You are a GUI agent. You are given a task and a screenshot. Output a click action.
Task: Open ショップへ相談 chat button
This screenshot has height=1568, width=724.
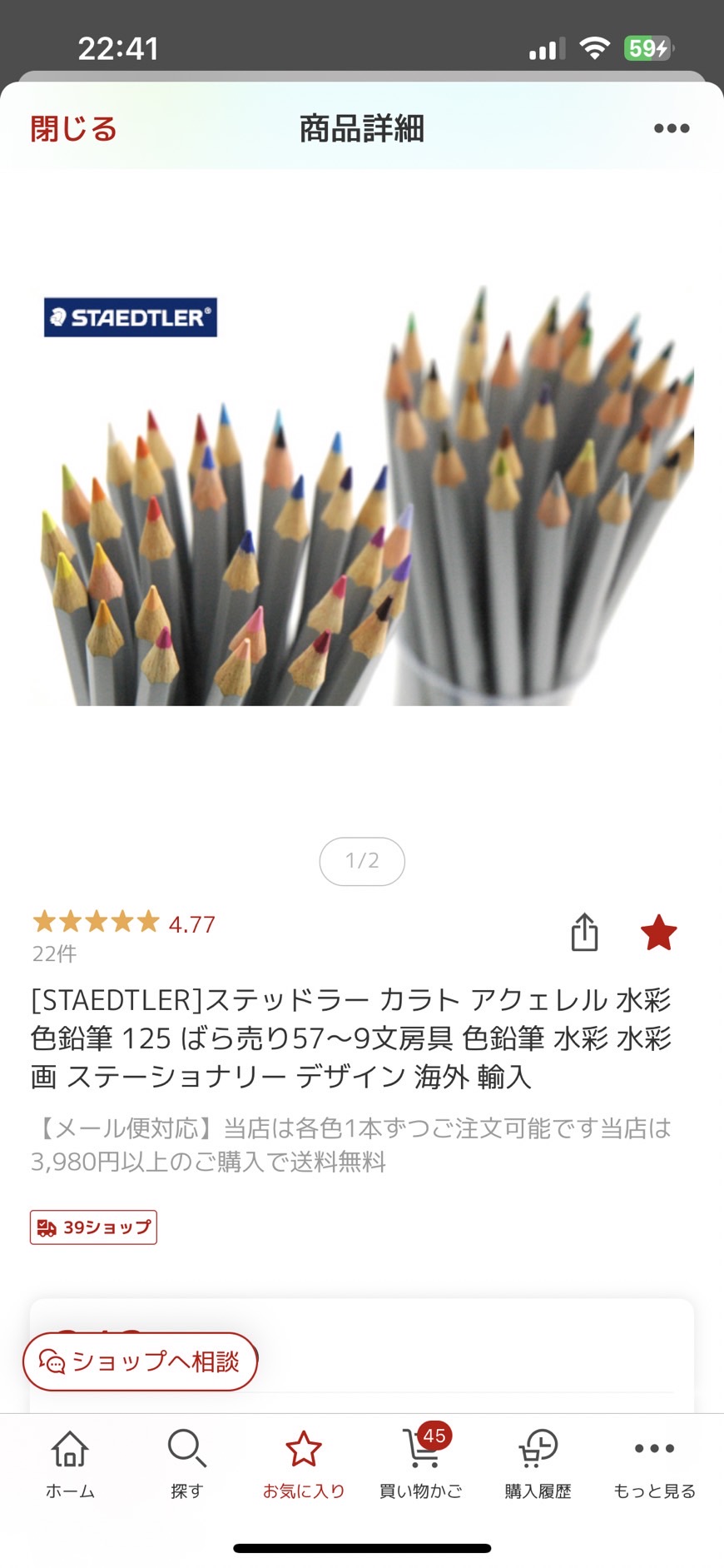click(x=140, y=1361)
